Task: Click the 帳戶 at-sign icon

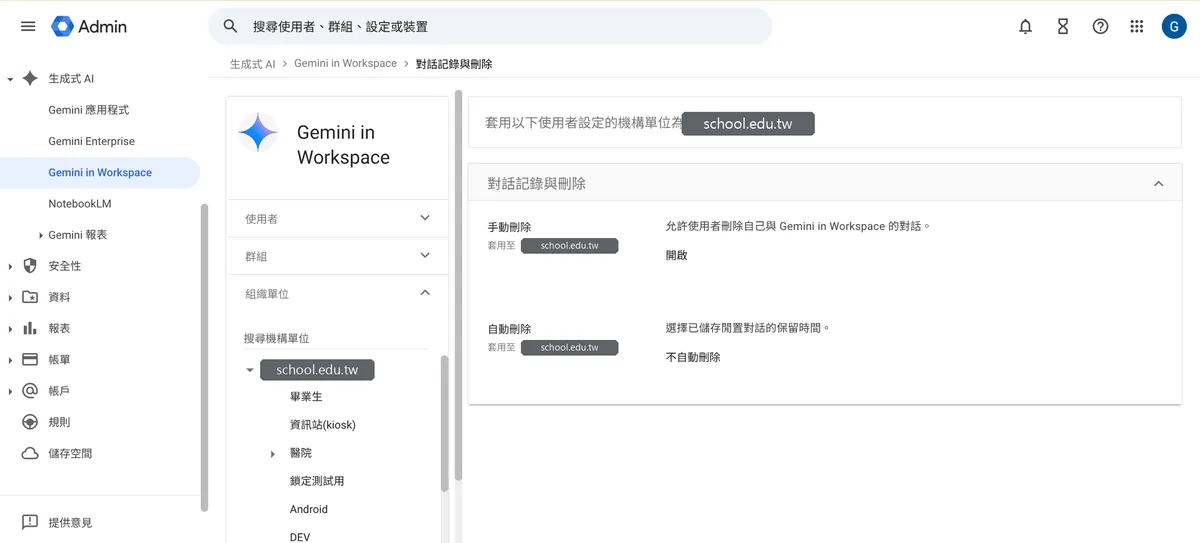Action: [x=30, y=390]
